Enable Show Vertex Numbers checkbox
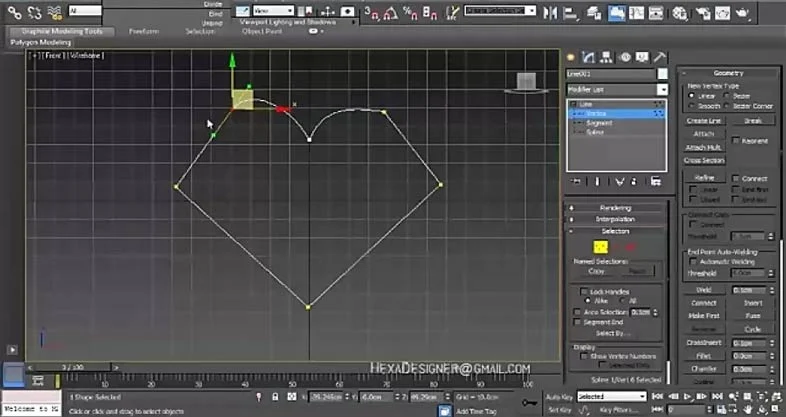This screenshot has height=417, width=786. click(583, 356)
